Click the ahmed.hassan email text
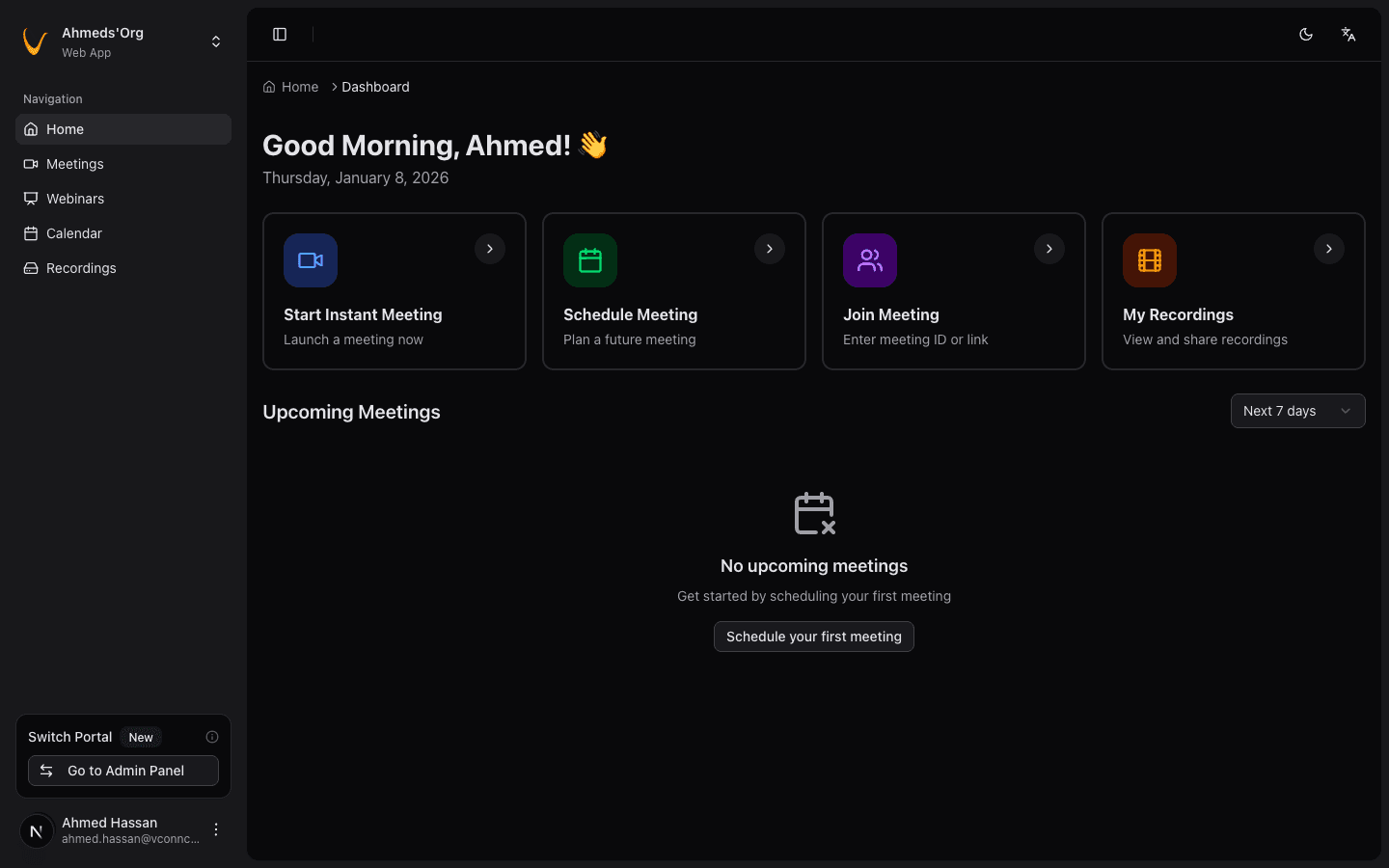This screenshot has width=1389, height=868. [x=130, y=839]
